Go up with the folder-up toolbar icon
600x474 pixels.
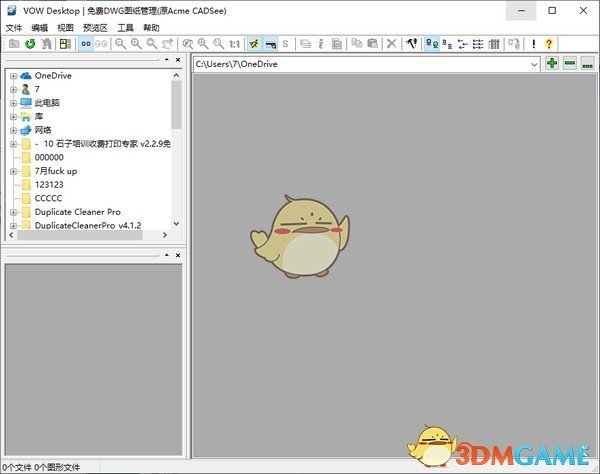14,44
